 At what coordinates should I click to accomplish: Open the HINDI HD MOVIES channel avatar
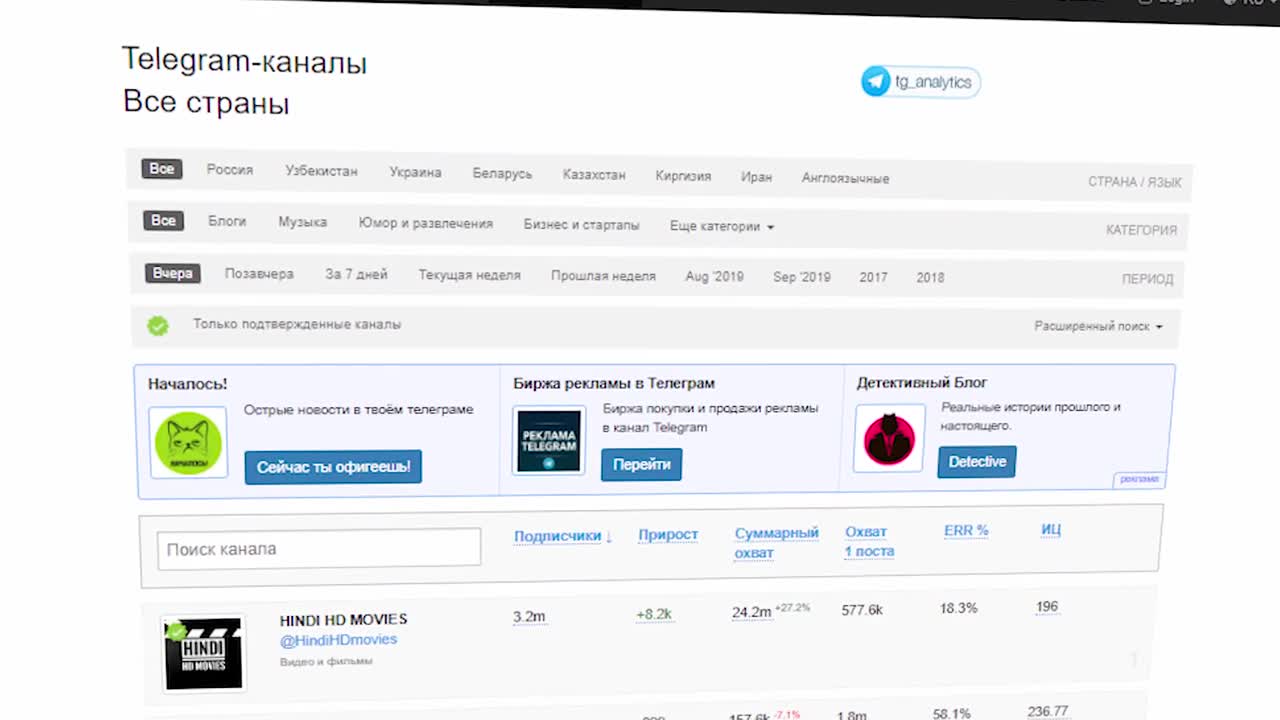203,653
